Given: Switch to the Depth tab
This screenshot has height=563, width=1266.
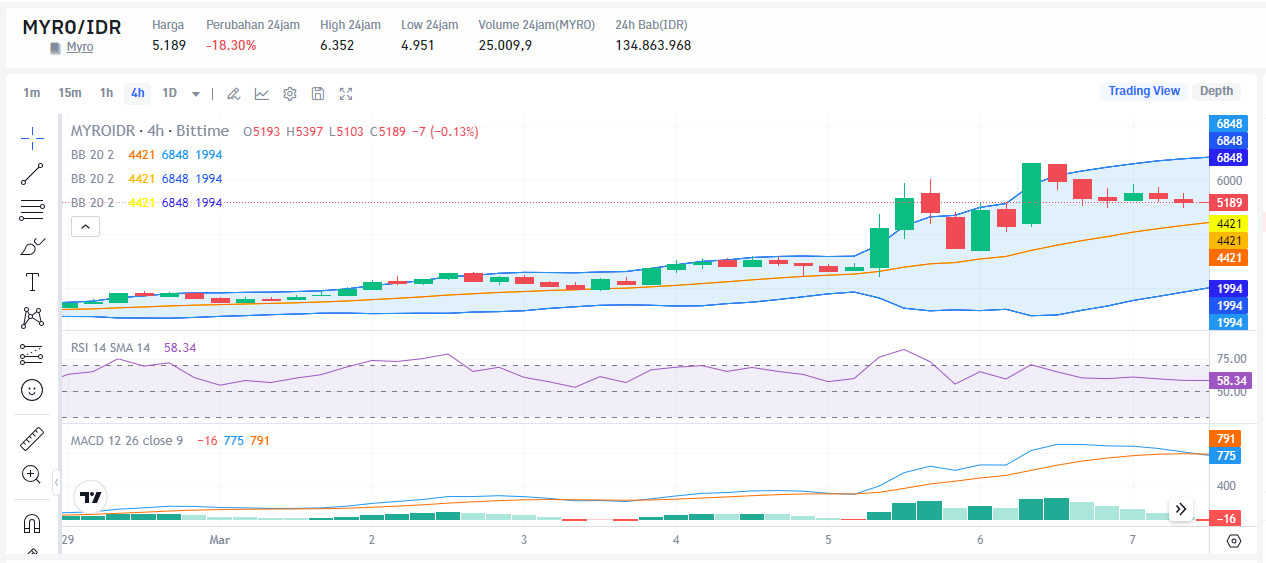Looking at the screenshot, I should [1216, 91].
